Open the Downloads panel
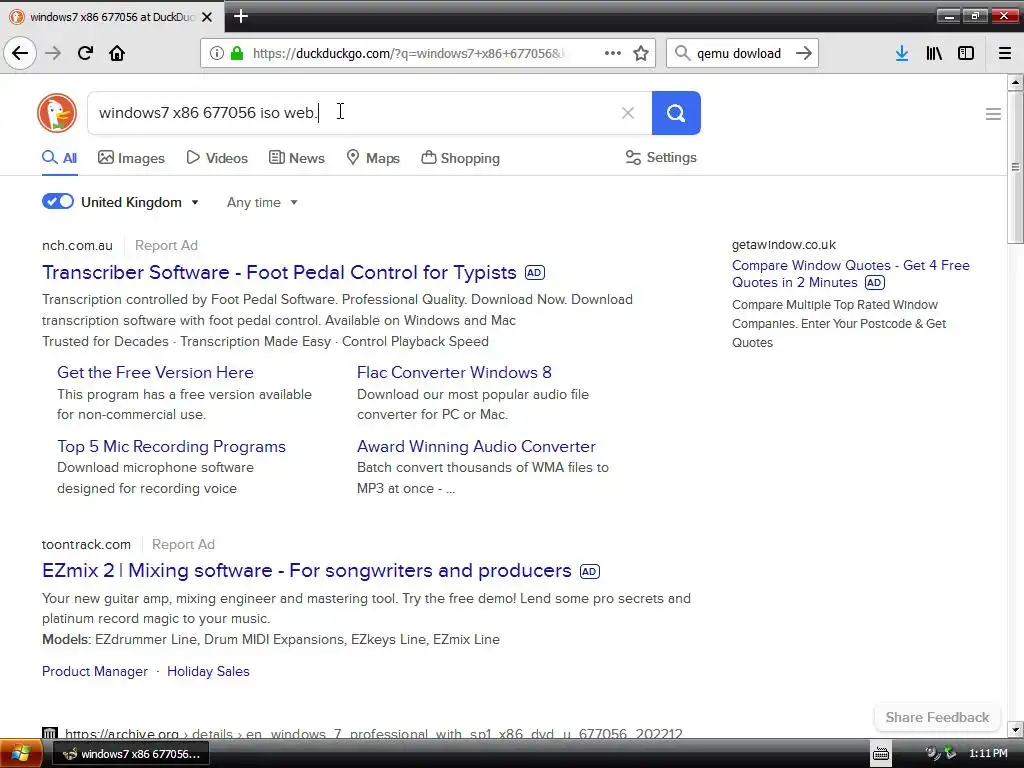This screenshot has width=1024, height=768. 902,53
